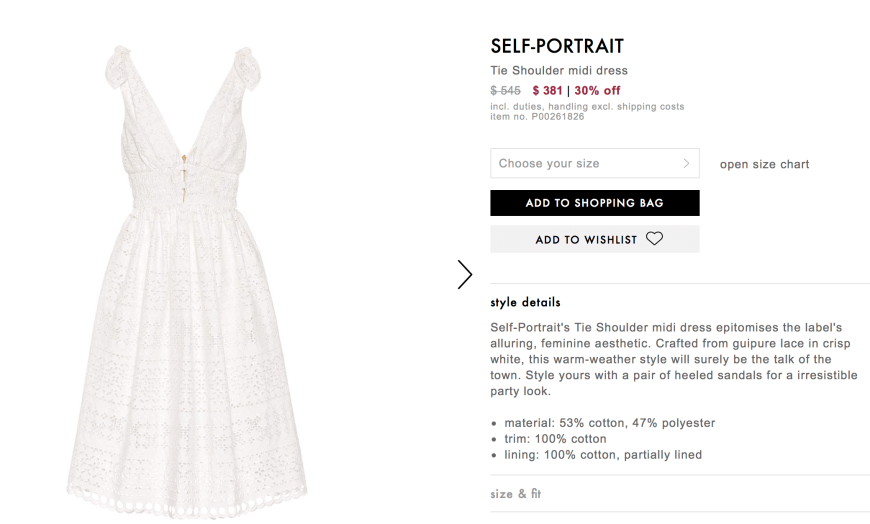Show the next product image arrow
The image size is (870, 524).
click(464, 274)
